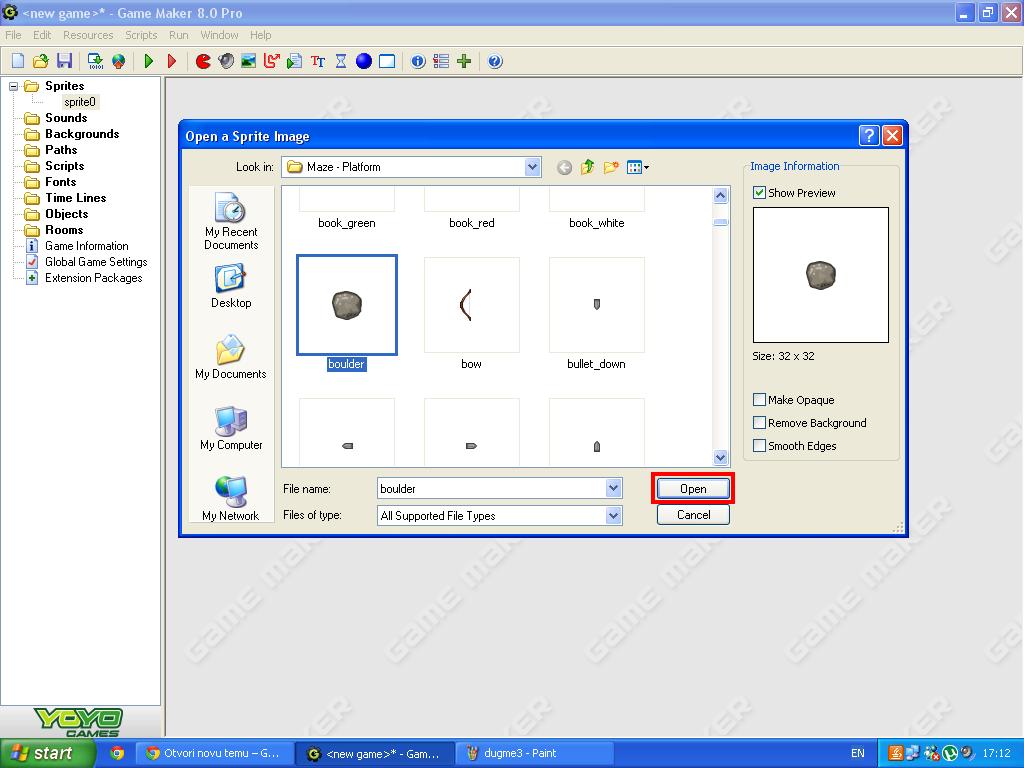Click the Chrome quick launch icon
The image size is (1024, 768).
(x=117, y=753)
